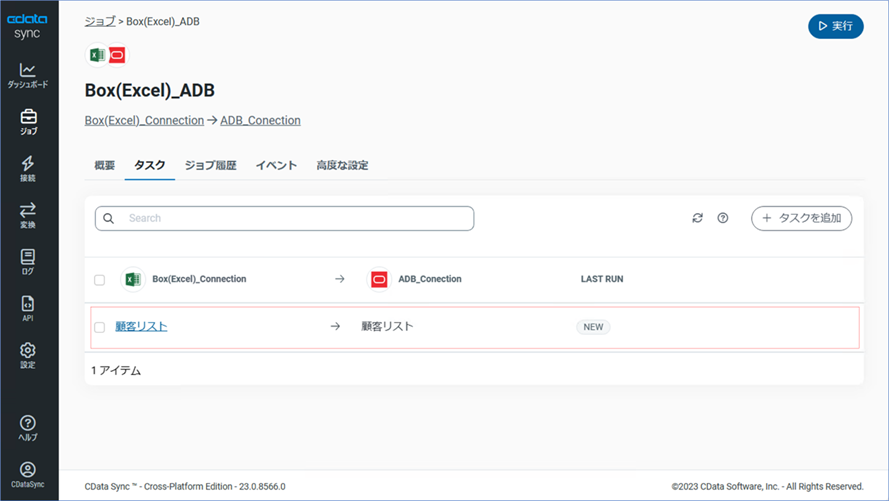Refresh the task list
Screen dimensions: 889x501
[x=697, y=218]
